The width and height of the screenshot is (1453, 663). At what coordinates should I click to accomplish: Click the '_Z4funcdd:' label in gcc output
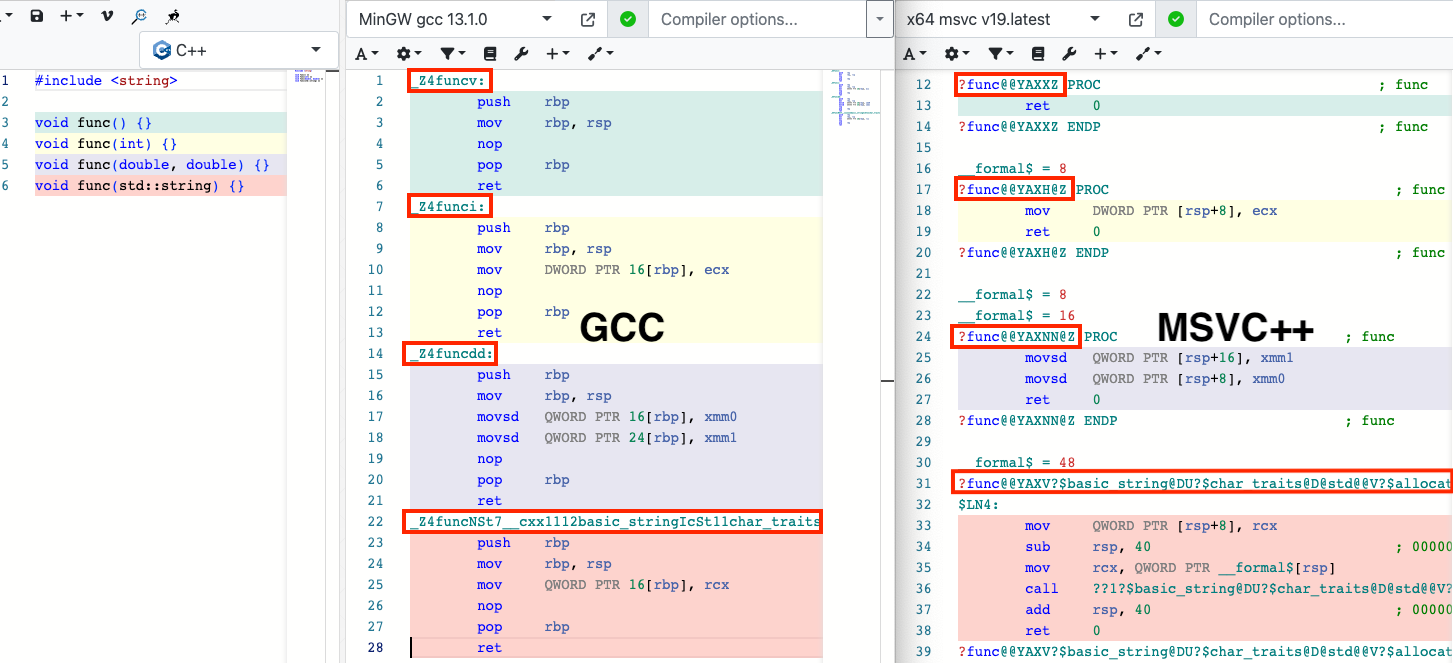452,354
